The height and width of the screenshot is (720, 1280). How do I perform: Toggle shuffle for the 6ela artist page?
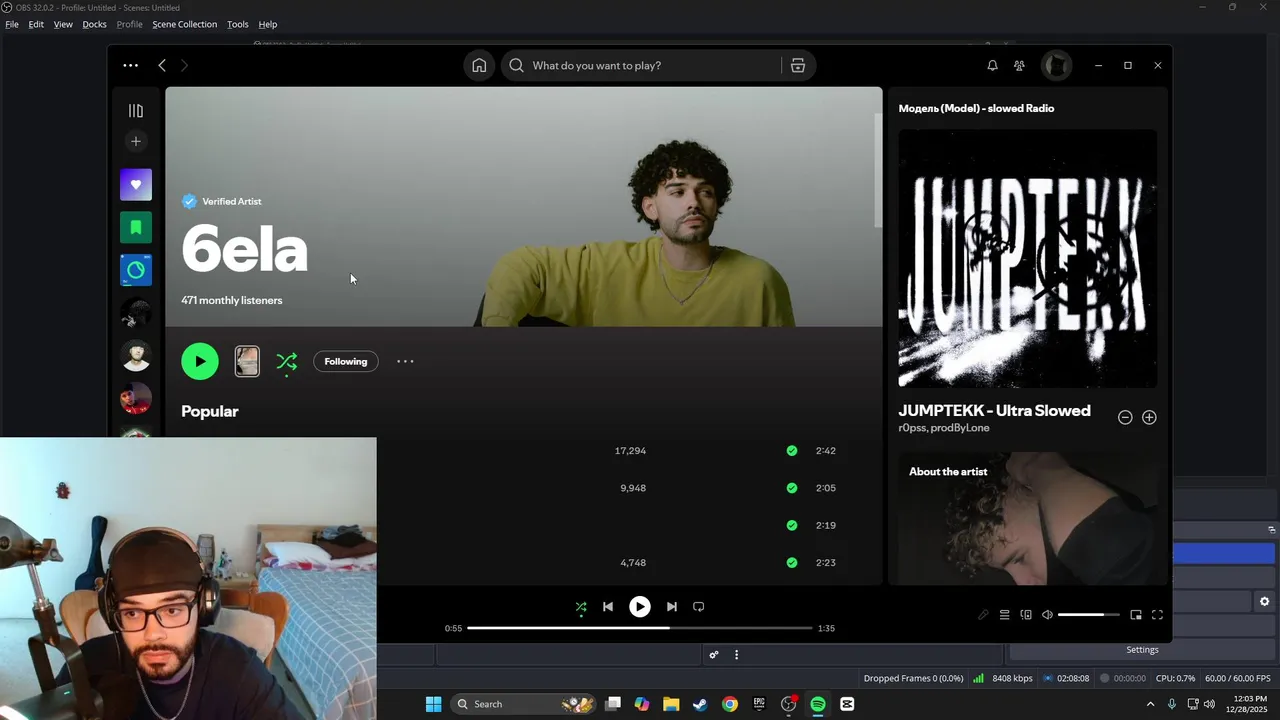click(287, 361)
